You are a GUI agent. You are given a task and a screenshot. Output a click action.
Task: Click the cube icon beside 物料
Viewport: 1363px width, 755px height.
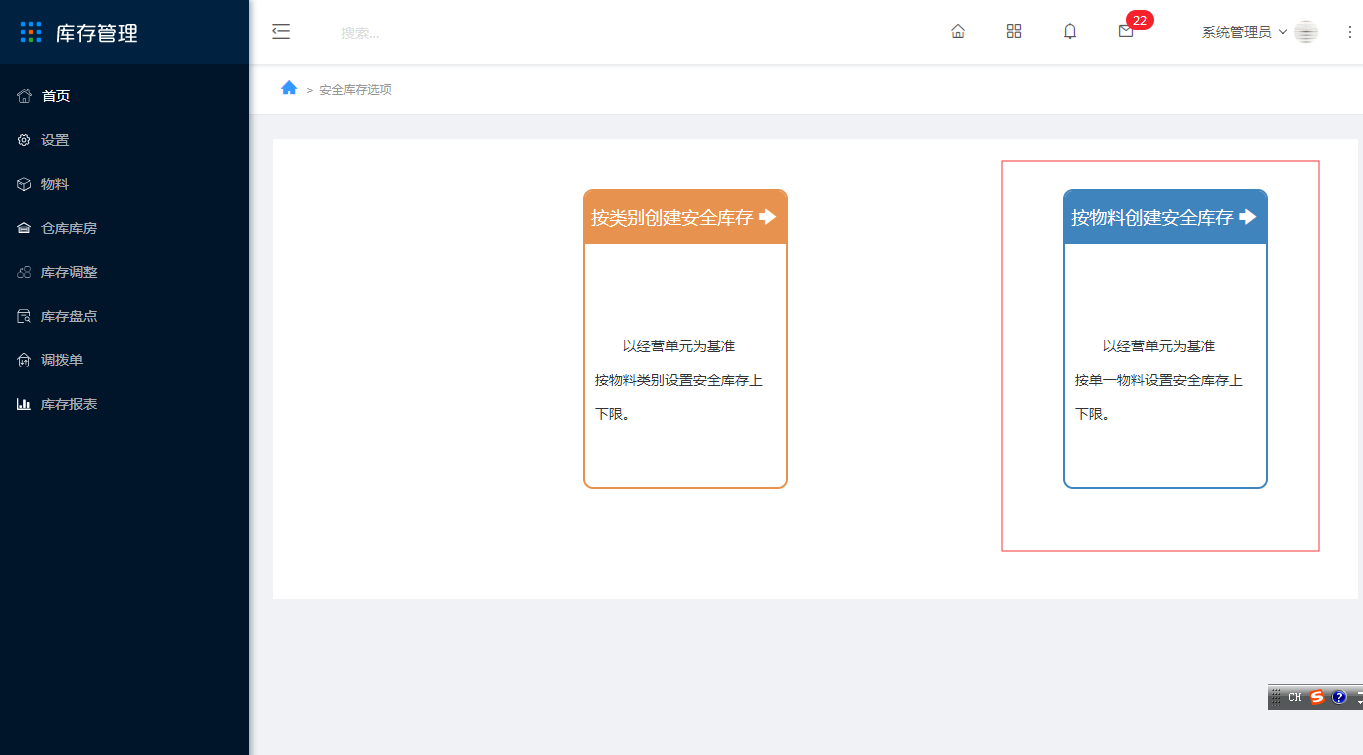coord(24,184)
